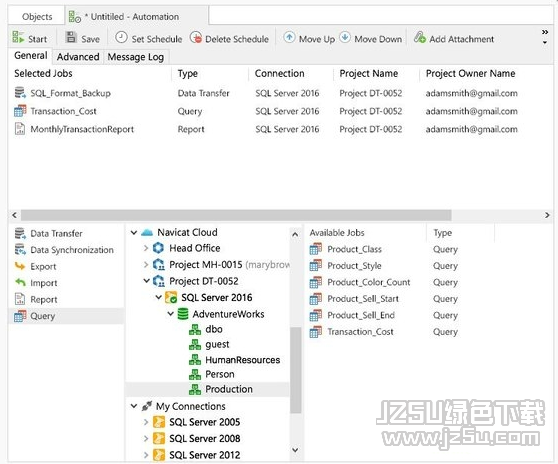Screen dimensions: 558x464
Task: Select Product_Sell_End in Available Jobs
Action: click(x=361, y=315)
